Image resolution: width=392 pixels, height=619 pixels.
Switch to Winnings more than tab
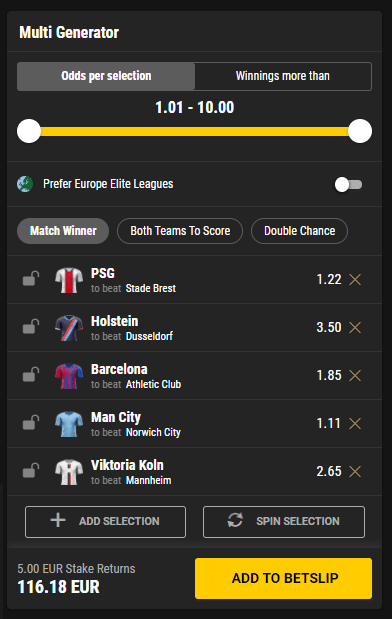tap(283, 76)
